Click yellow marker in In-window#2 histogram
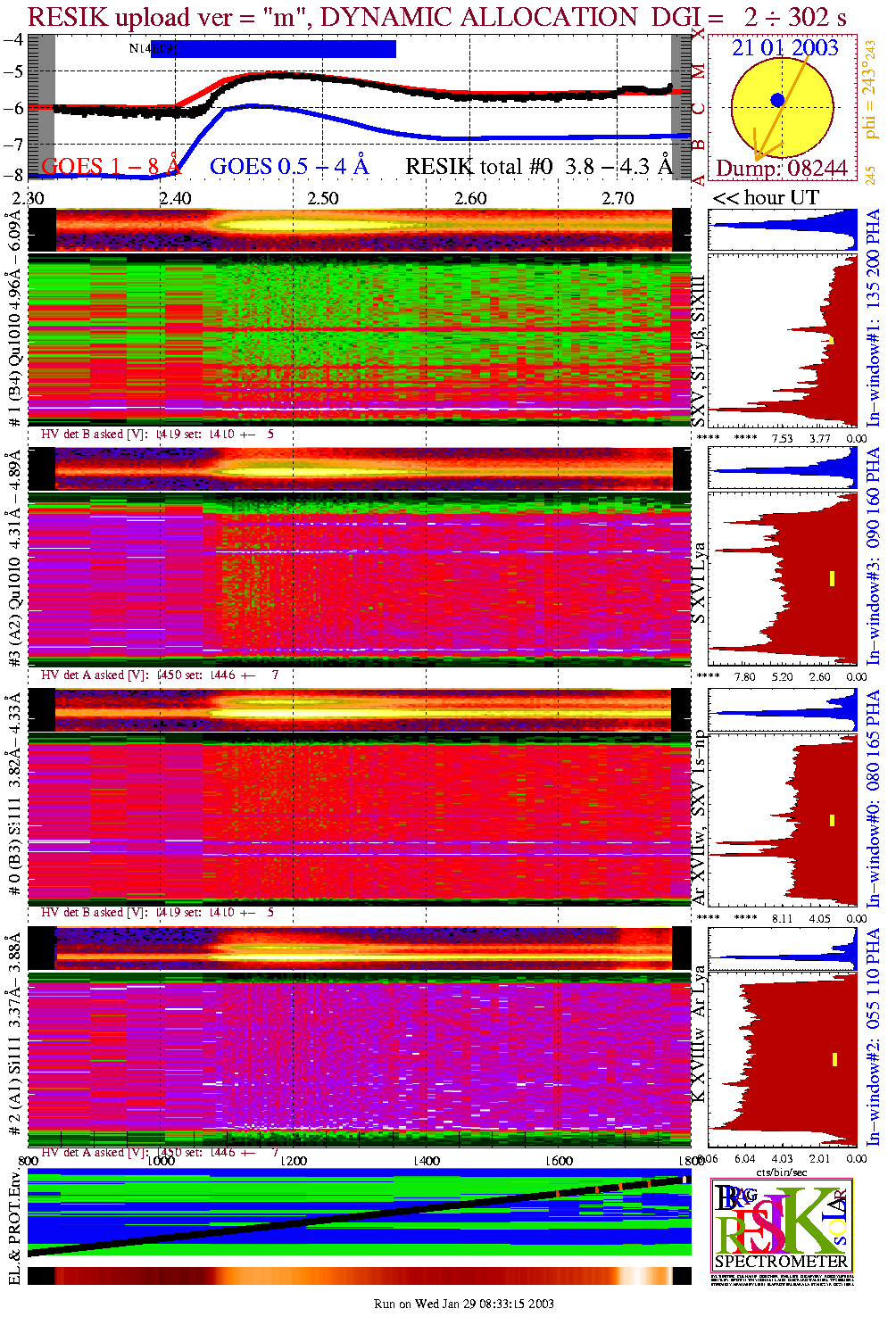896x1317 pixels. click(834, 1059)
